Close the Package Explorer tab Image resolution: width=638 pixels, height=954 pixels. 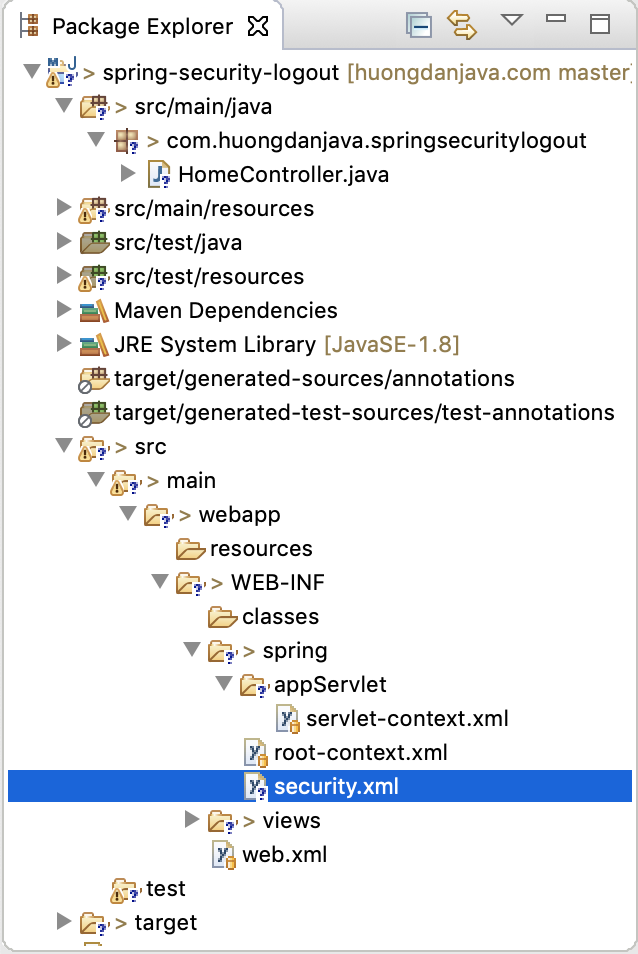click(x=258, y=26)
